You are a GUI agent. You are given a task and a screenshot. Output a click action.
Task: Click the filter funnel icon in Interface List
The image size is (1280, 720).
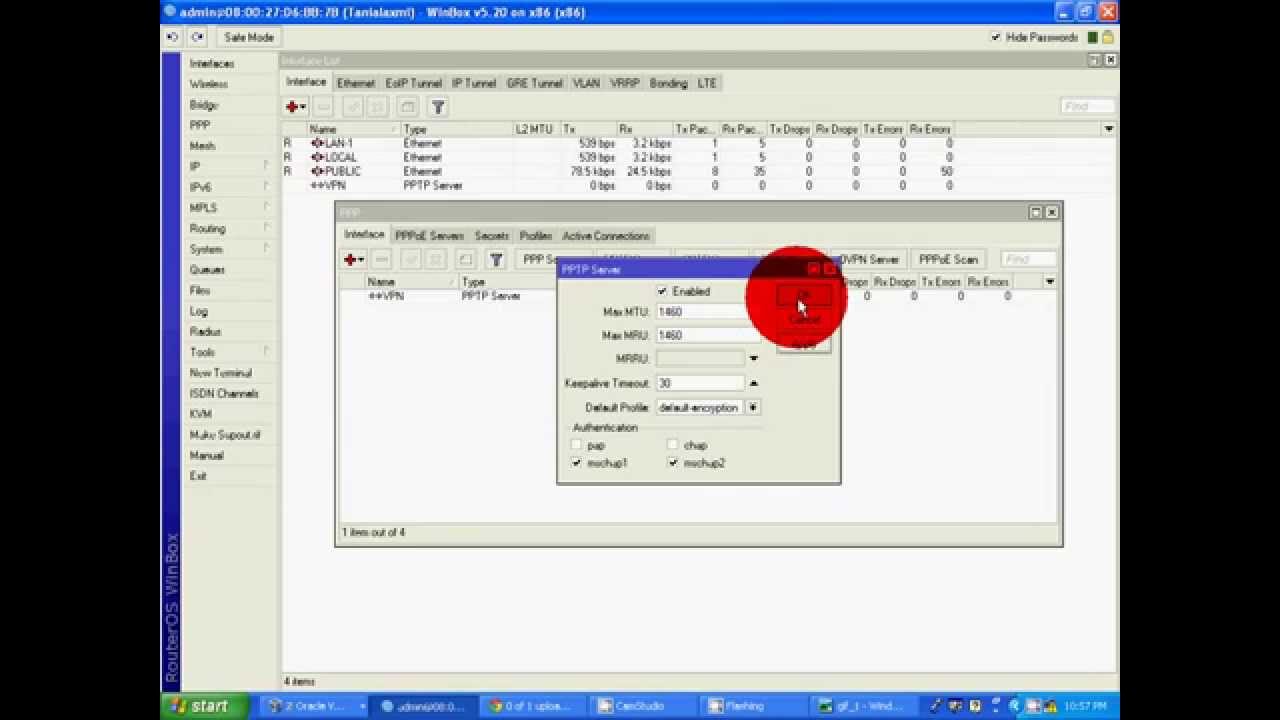point(438,107)
